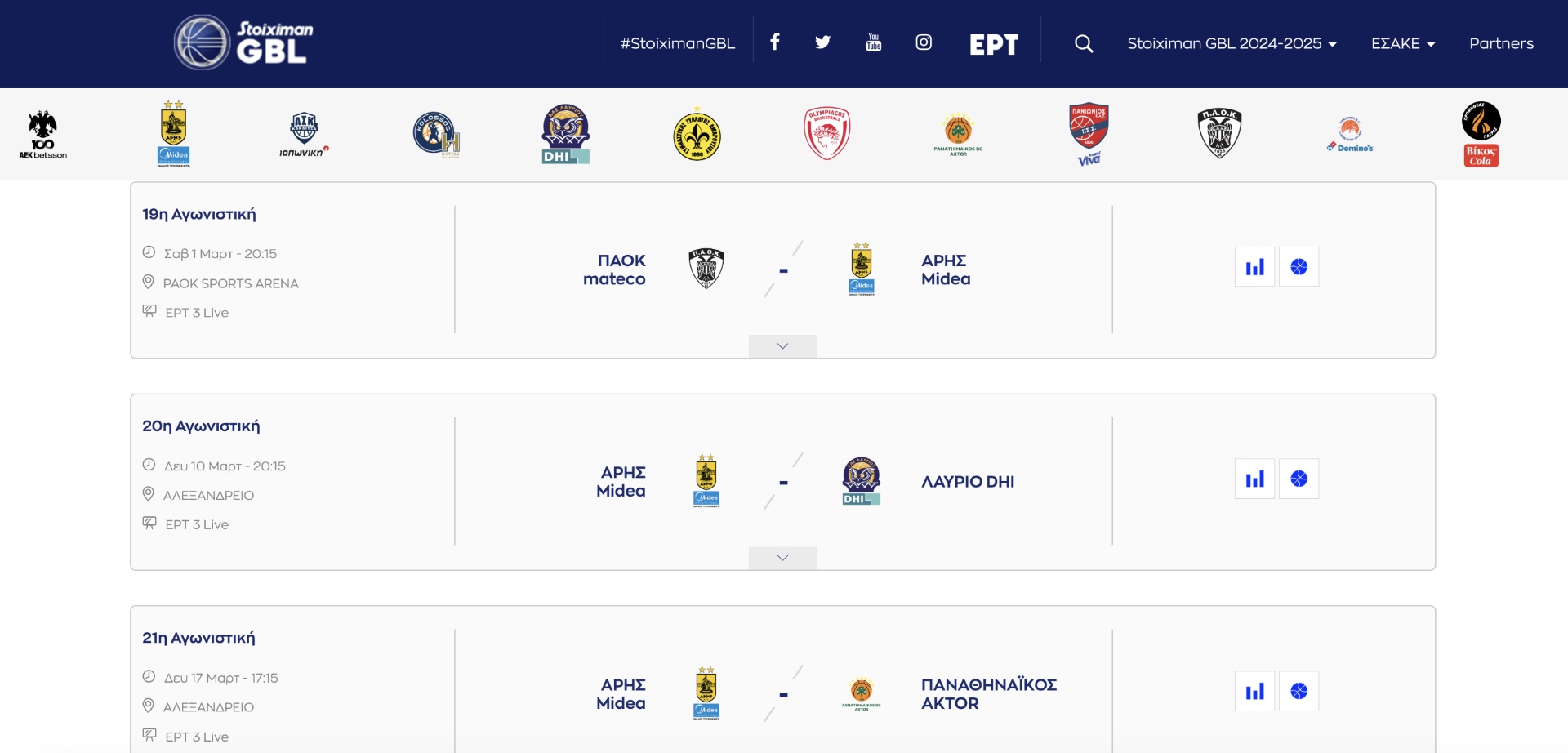Open the Twitter icon in header

click(823, 42)
